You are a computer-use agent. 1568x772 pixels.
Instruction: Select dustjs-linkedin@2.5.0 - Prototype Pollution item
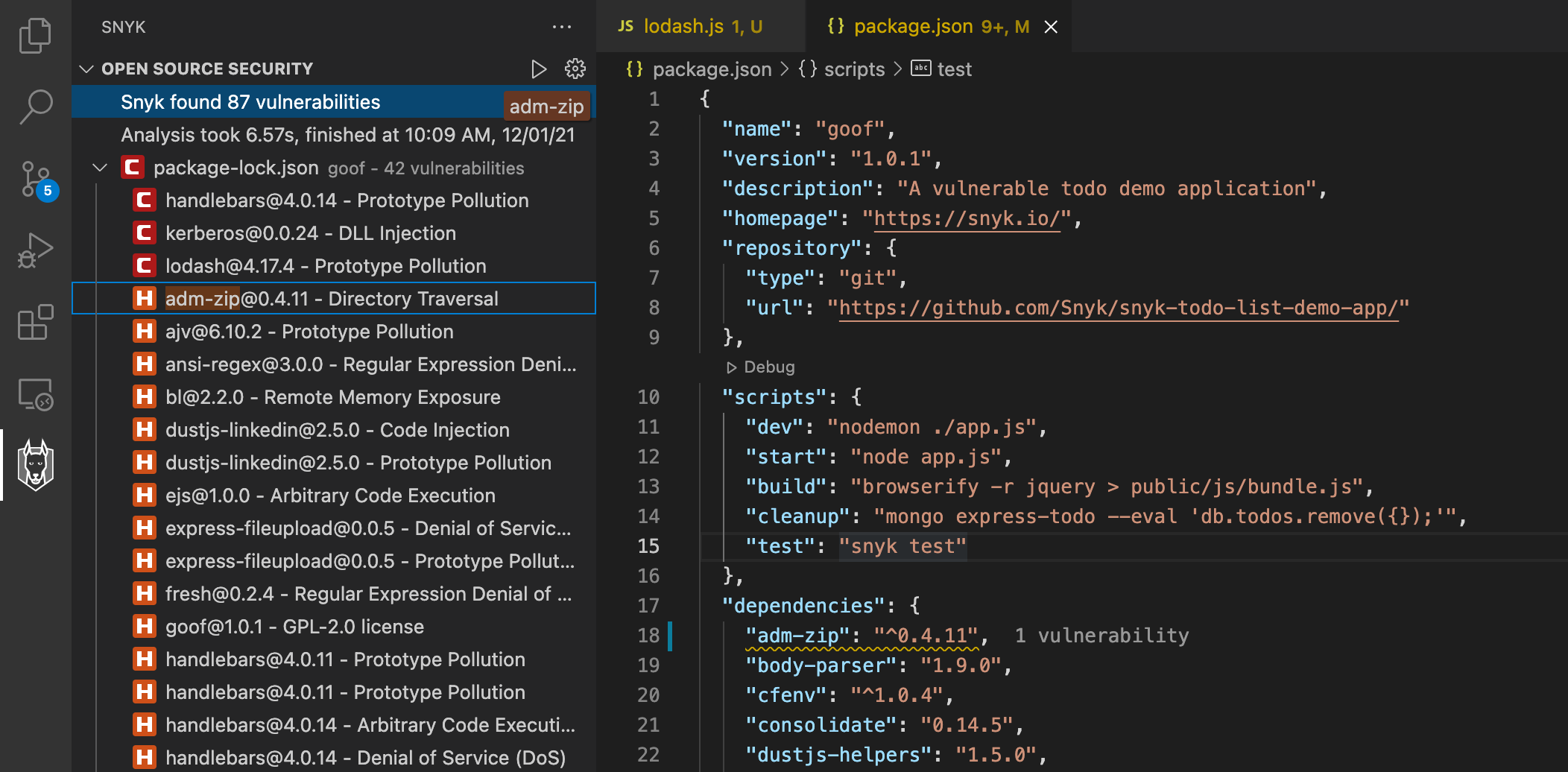tap(334, 463)
